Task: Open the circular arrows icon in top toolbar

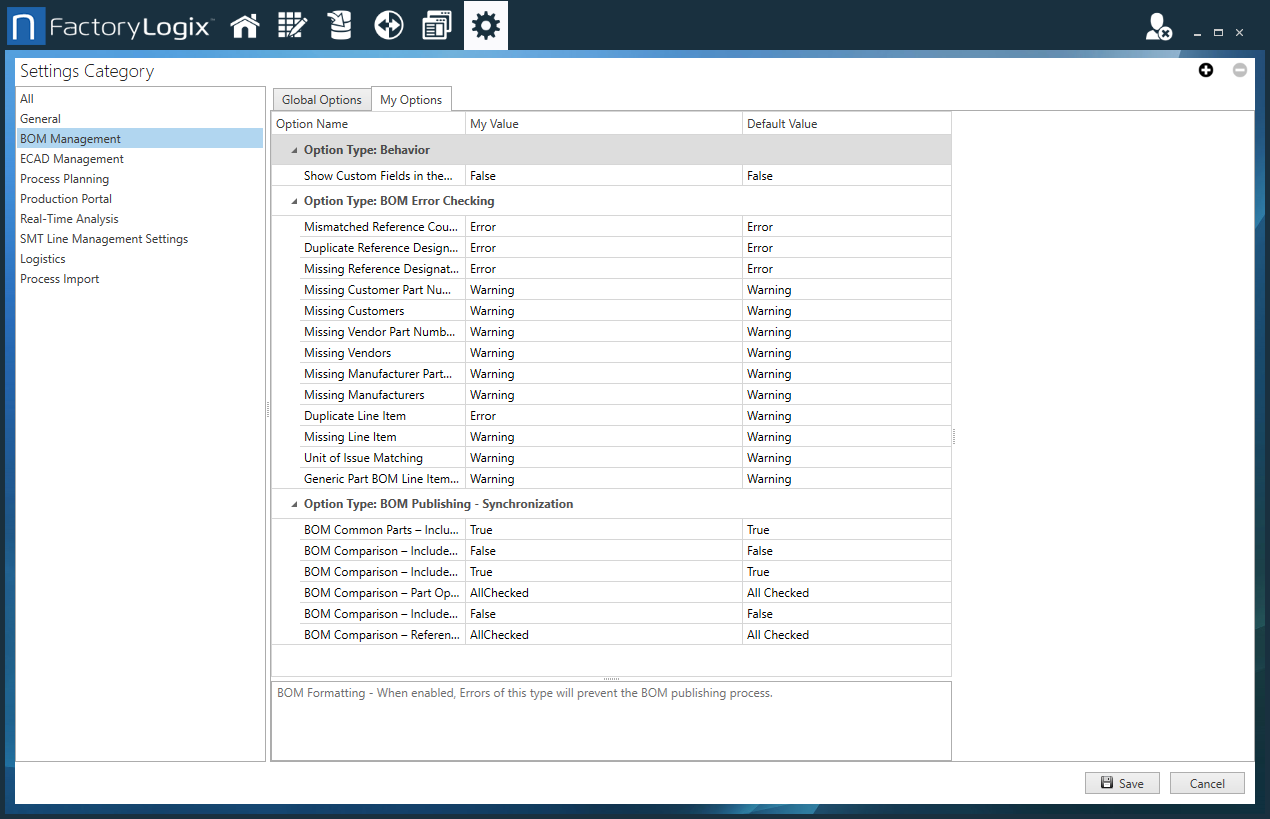Action: [x=388, y=26]
